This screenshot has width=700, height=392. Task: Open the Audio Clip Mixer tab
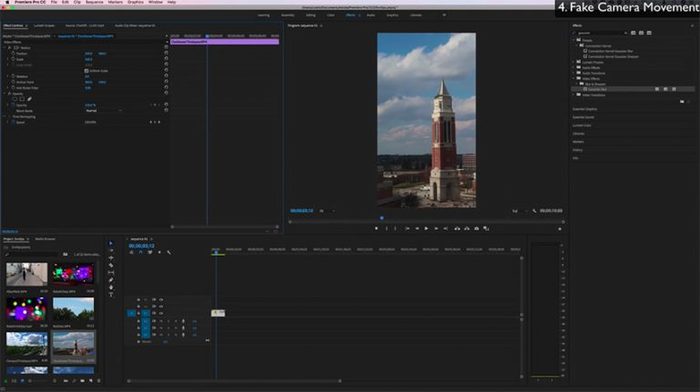(135, 25)
